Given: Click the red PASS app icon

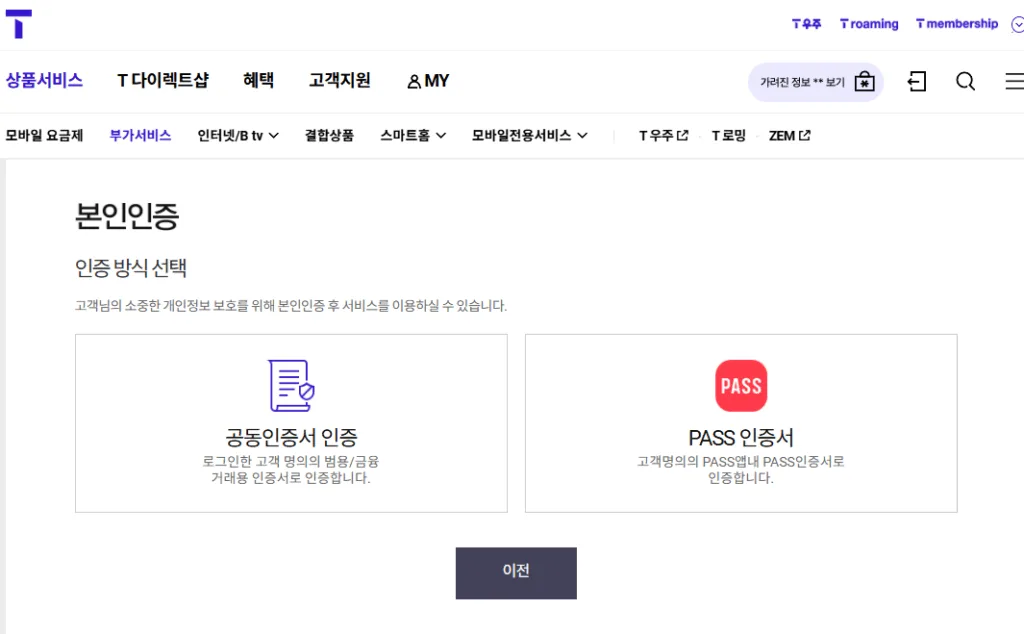Looking at the screenshot, I should [x=741, y=385].
